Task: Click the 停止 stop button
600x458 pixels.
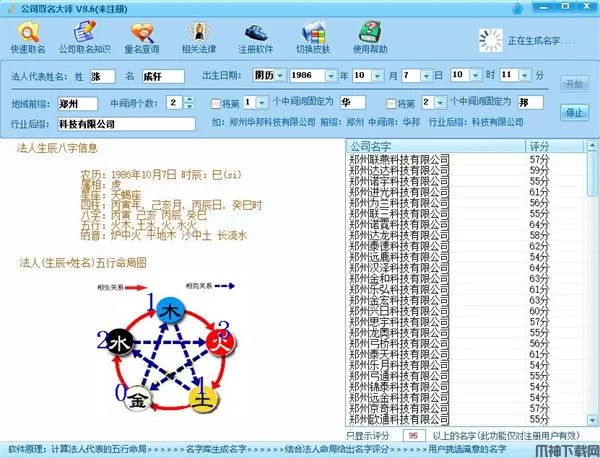Action: pos(574,112)
